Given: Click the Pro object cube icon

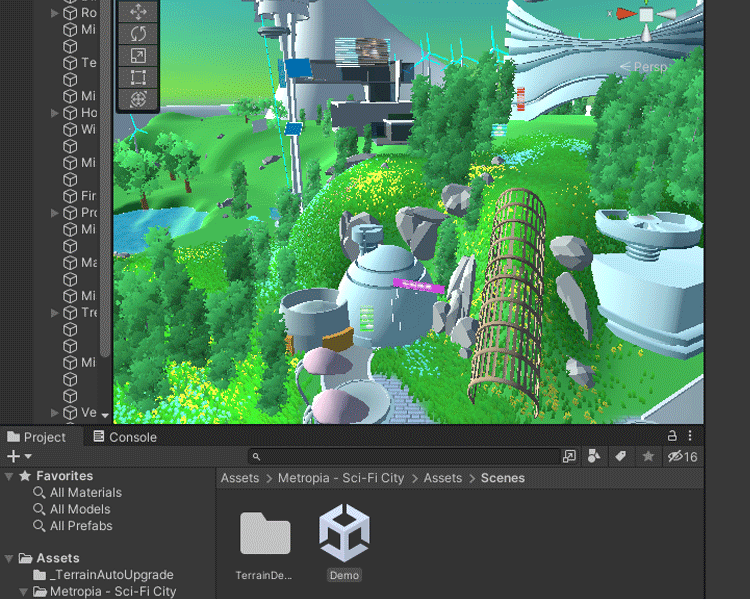Looking at the screenshot, I should (70, 213).
